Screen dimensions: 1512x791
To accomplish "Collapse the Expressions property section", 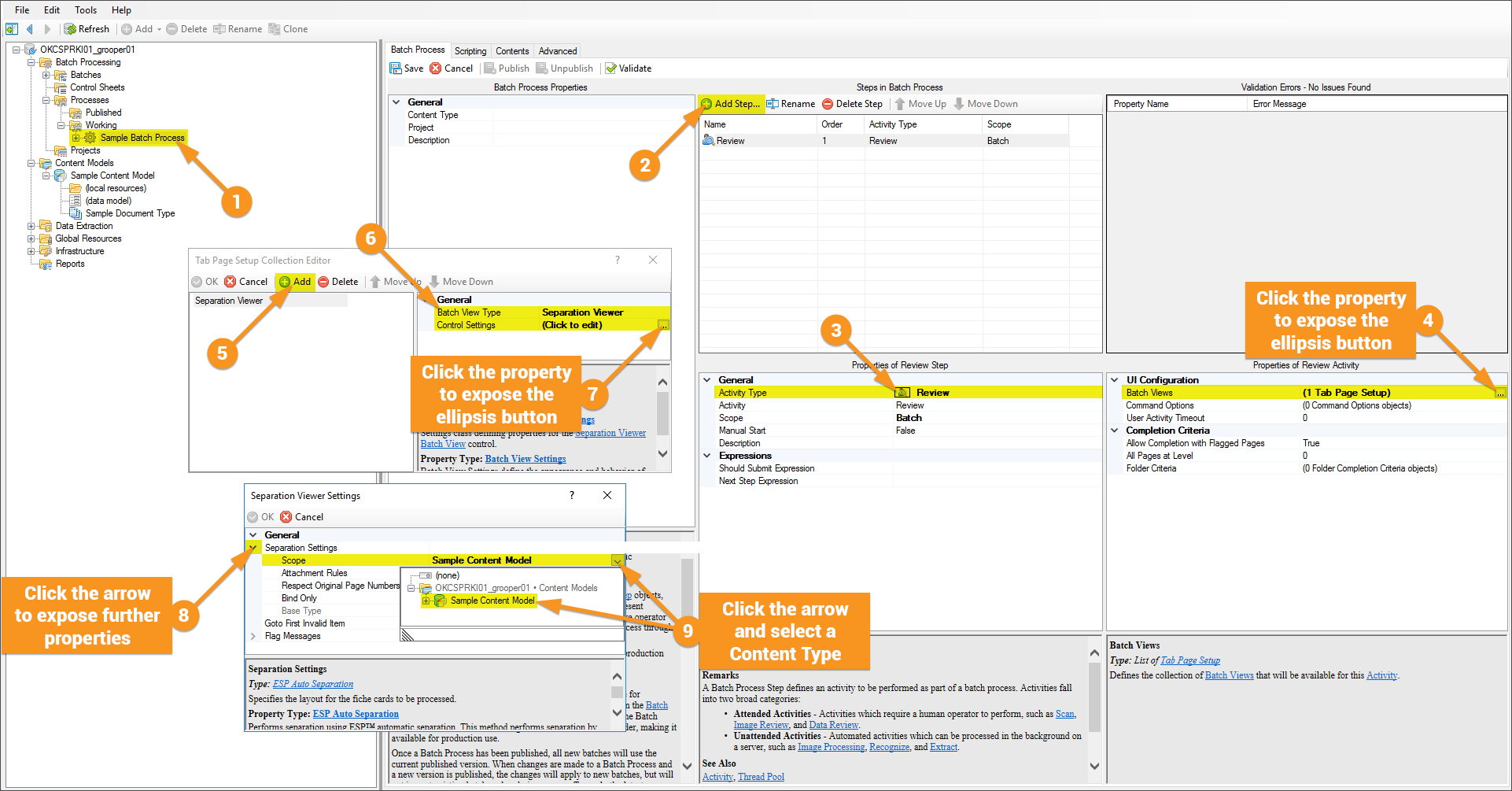I will 707,456.
